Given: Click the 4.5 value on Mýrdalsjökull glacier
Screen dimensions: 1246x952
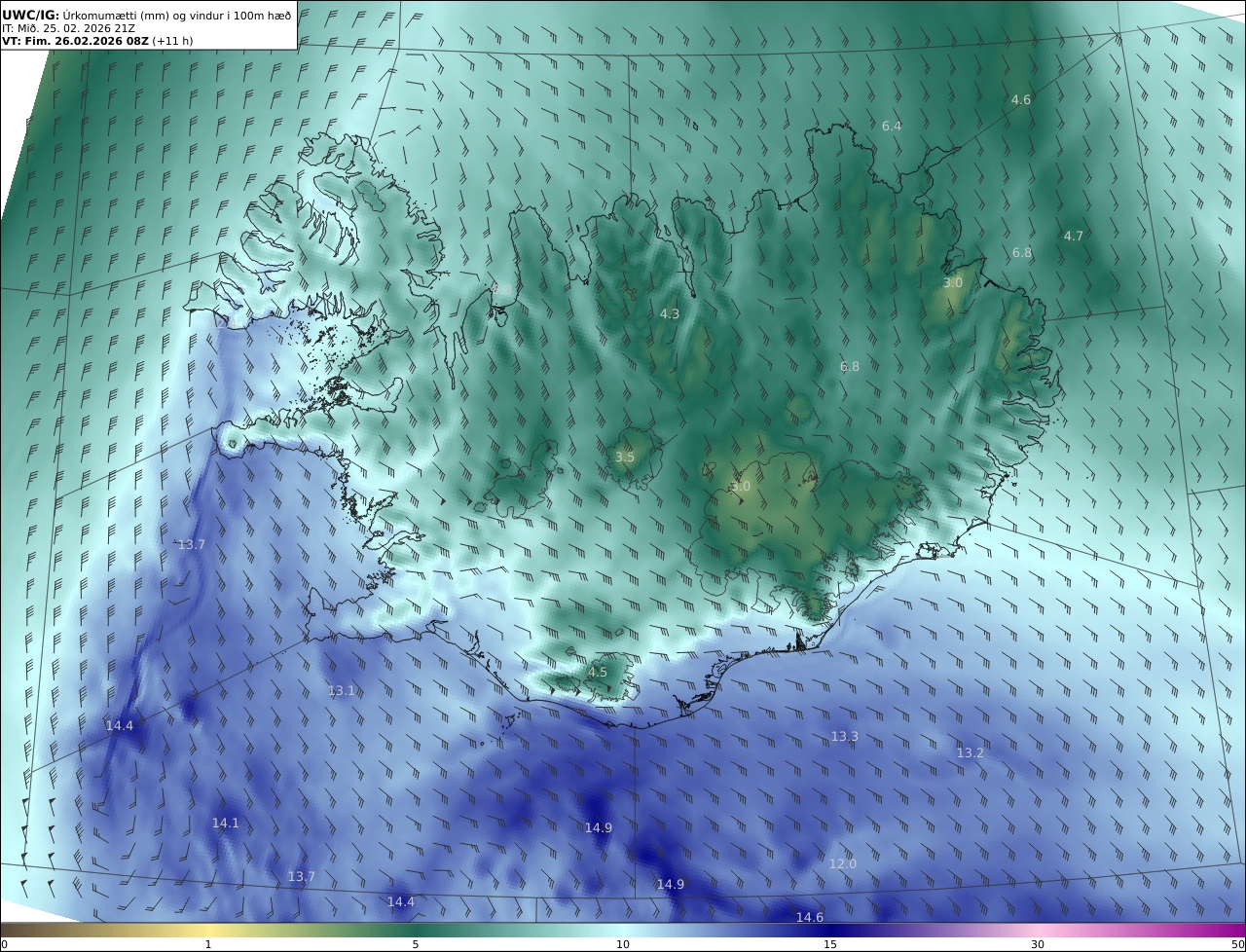Looking at the screenshot, I should [597, 672].
